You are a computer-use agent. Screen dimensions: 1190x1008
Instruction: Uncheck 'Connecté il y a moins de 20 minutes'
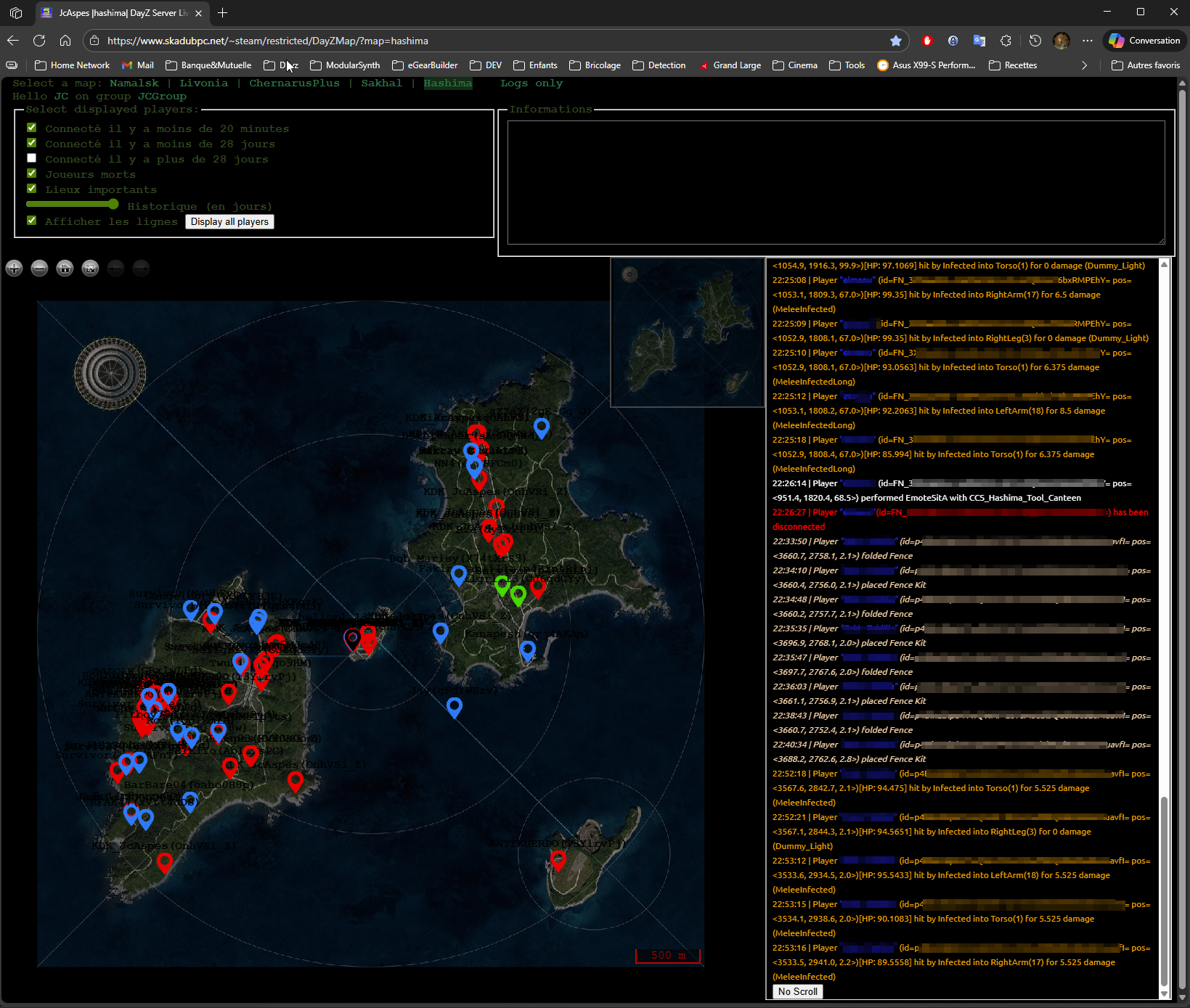pyautogui.click(x=32, y=128)
